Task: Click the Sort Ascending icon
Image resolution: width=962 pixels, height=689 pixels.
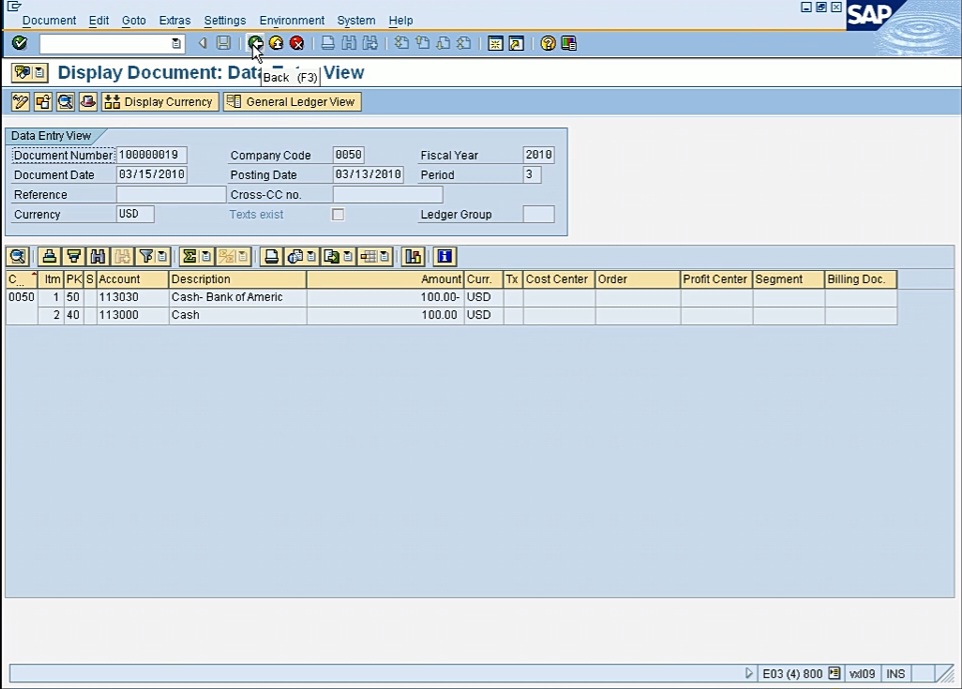Action: tap(50, 256)
